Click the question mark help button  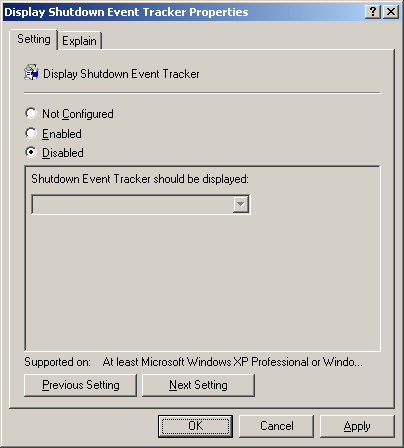pyautogui.click(x=373, y=12)
